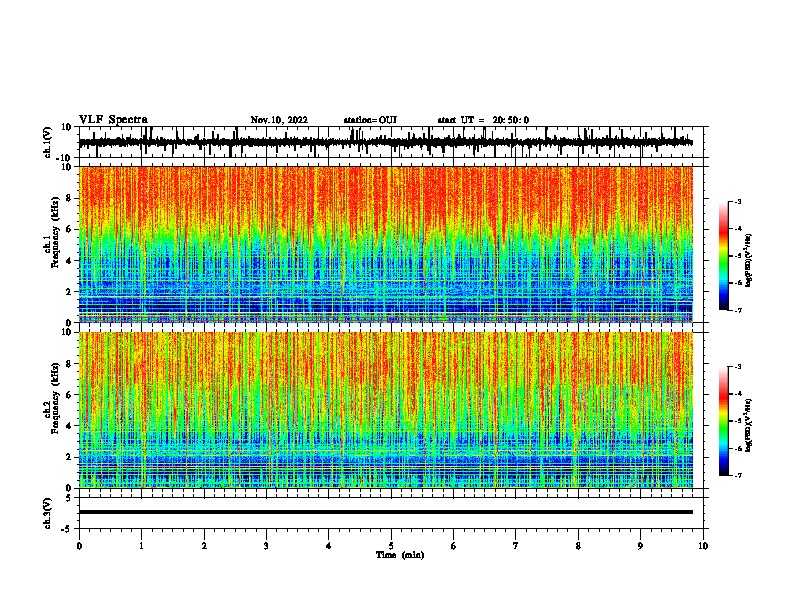
Task: Click the "-3" label atop ch.1 colorbar
Action: (x=737, y=201)
